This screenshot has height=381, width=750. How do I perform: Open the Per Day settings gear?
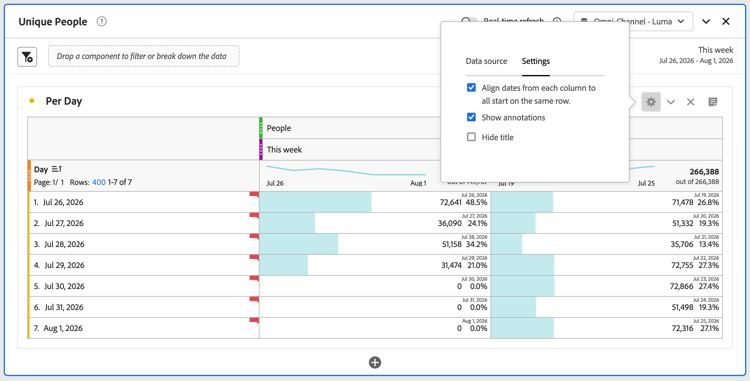651,102
